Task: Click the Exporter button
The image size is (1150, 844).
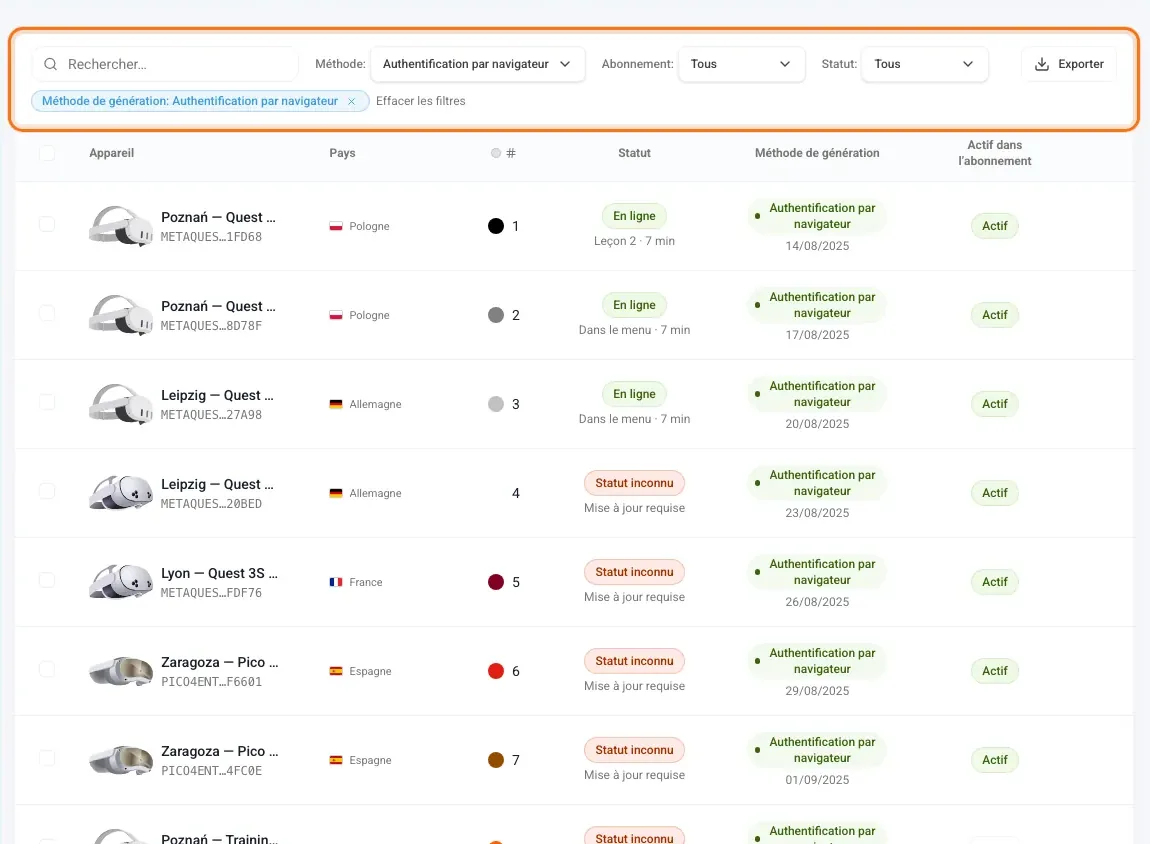Action: (1069, 65)
